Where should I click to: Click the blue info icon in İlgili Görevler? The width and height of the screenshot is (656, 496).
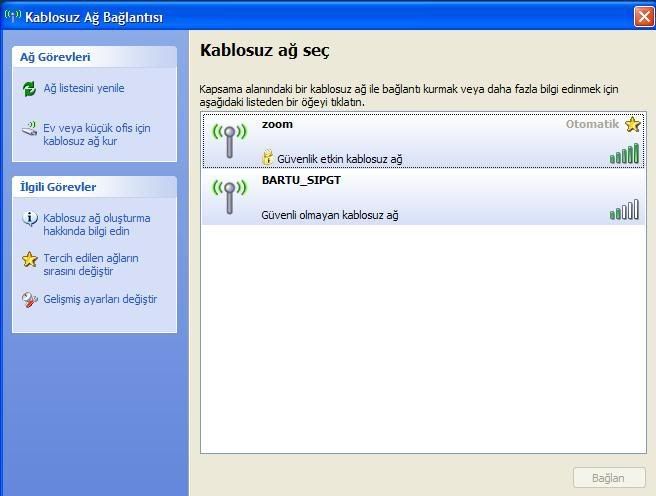point(29,218)
